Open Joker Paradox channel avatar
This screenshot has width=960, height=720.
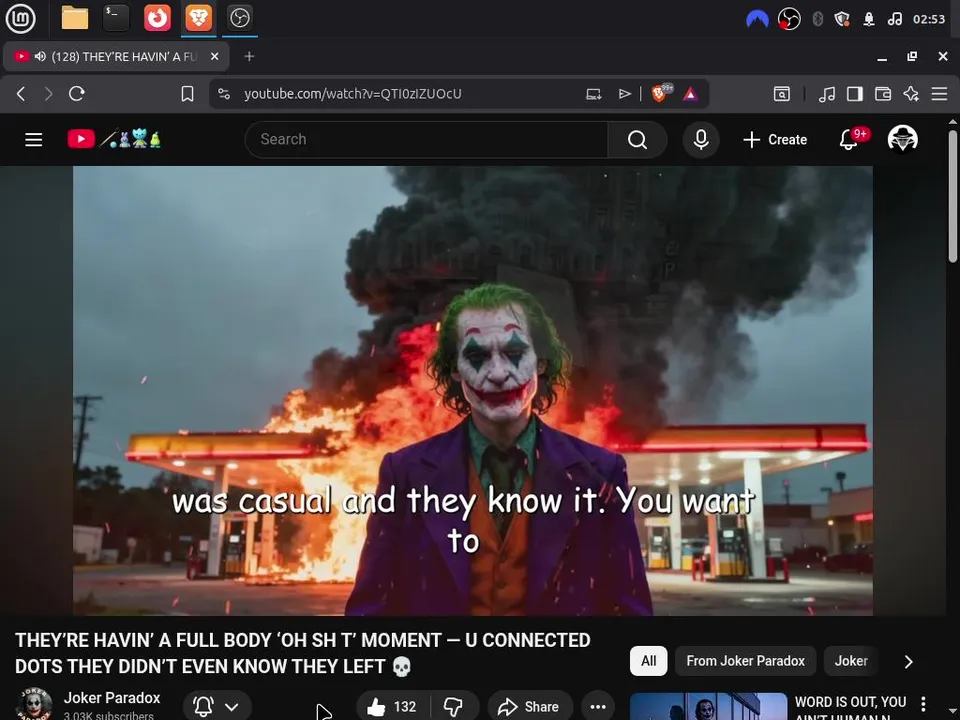(x=33, y=704)
